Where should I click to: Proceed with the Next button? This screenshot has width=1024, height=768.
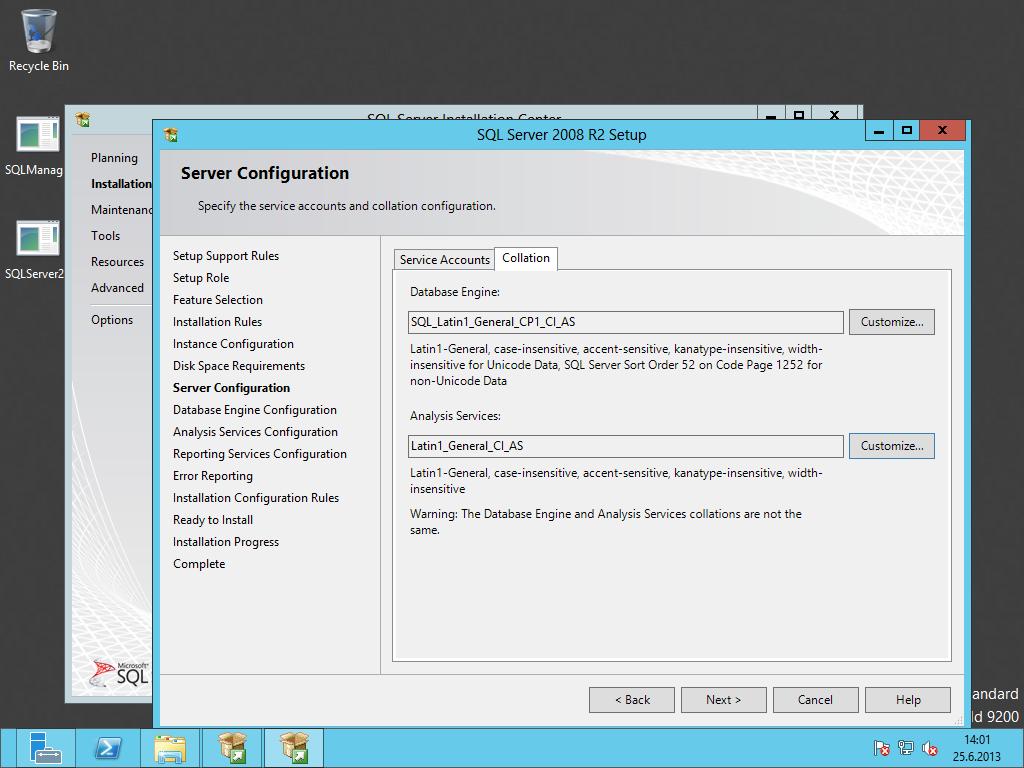click(724, 700)
